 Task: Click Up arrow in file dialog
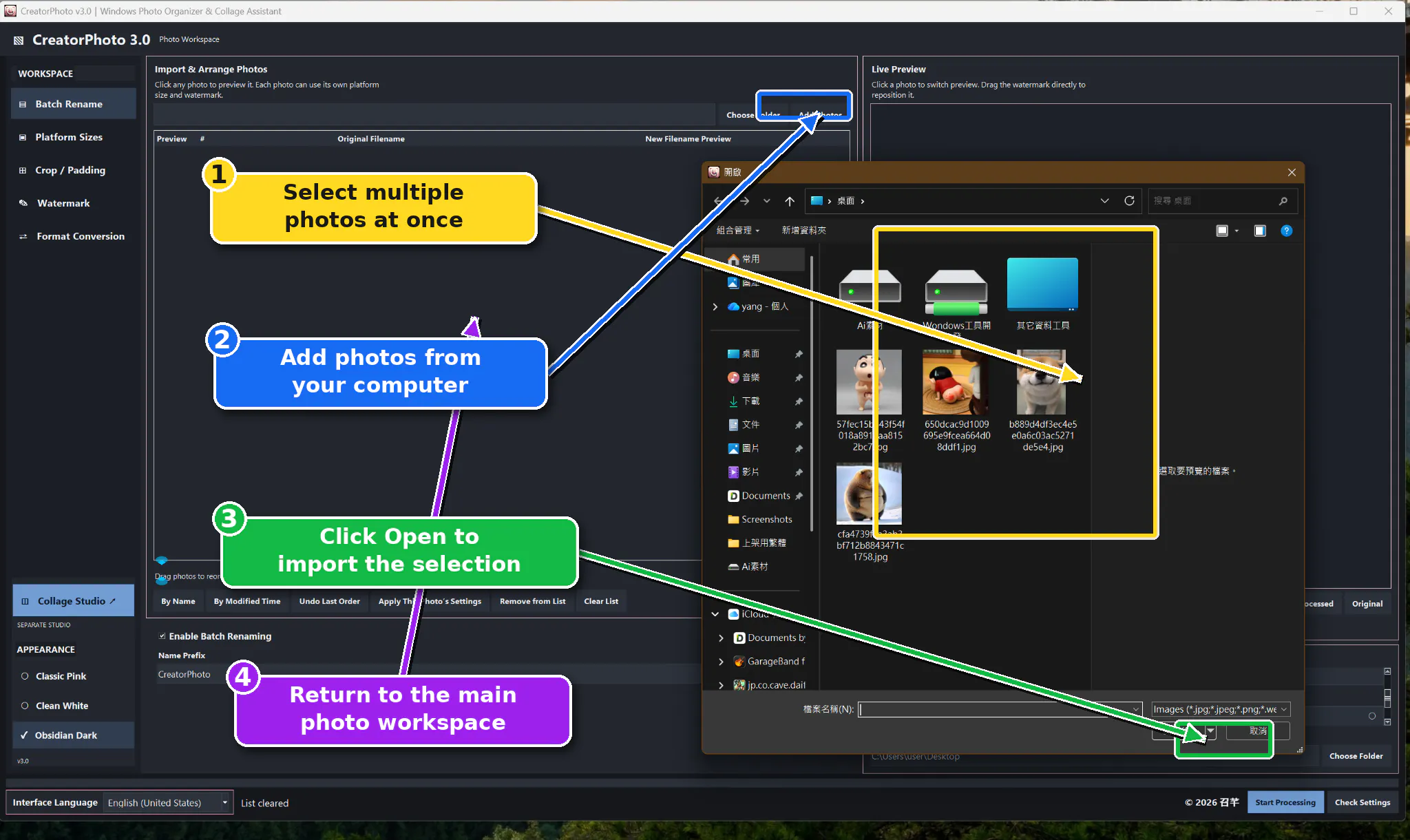pyautogui.click(x=790, y=201)
